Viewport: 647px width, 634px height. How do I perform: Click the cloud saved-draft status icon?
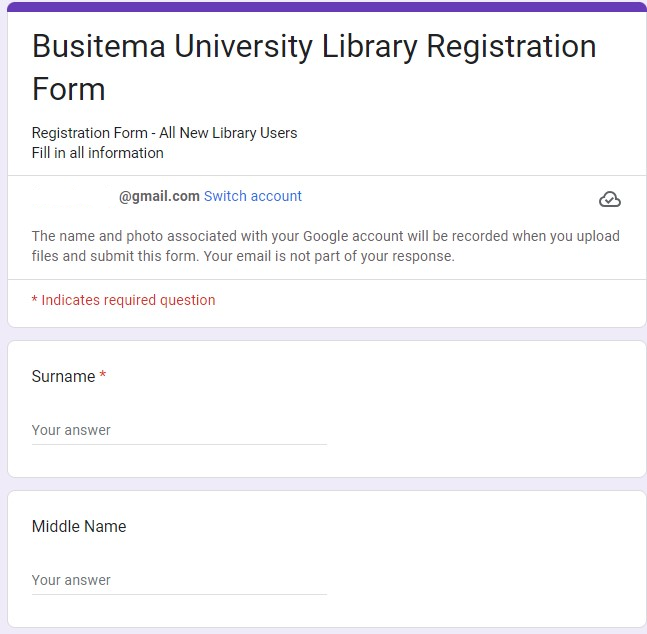(609, 200)
